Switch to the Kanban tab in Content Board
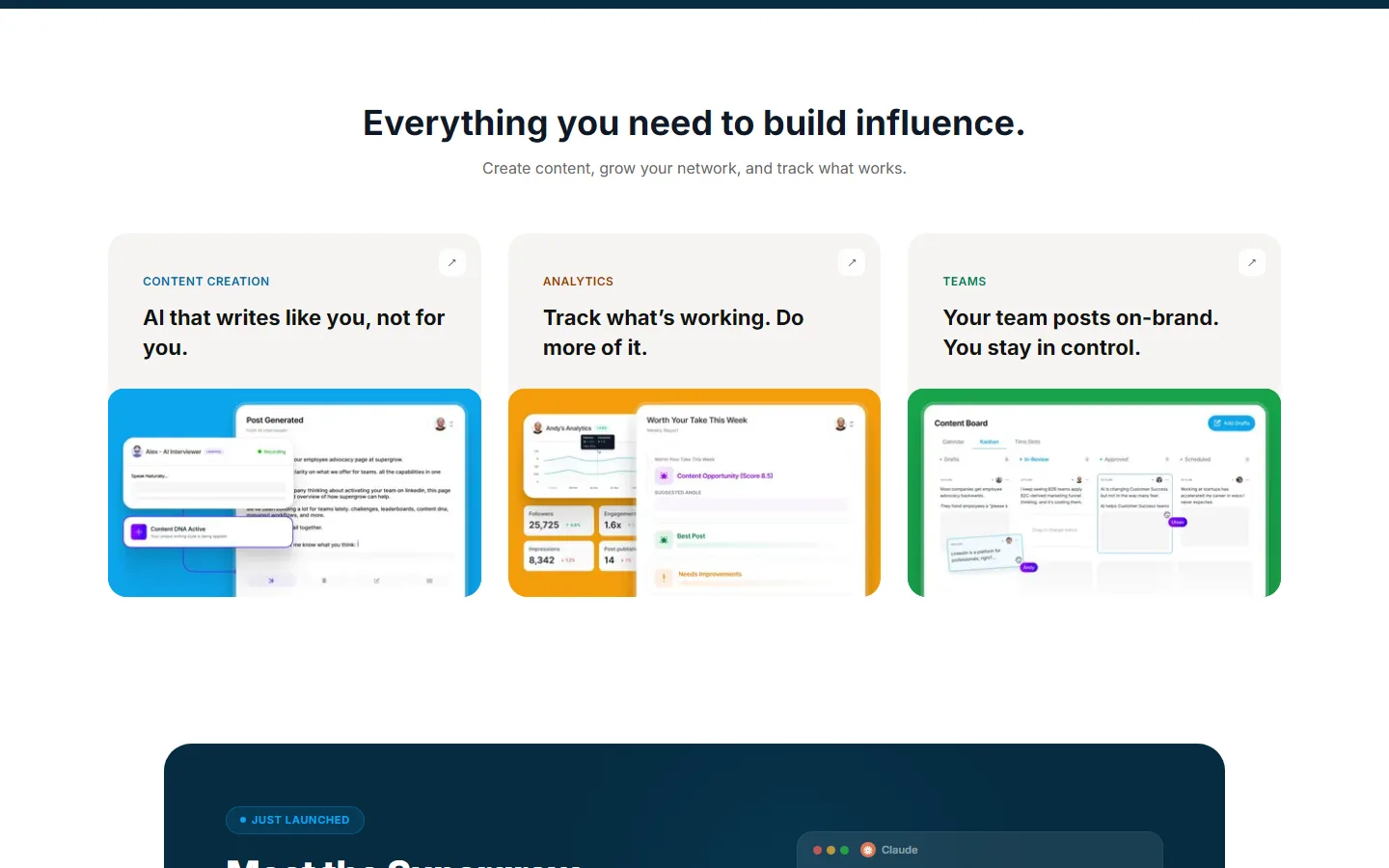The image size is (1389, 868). tap(990, 442)
